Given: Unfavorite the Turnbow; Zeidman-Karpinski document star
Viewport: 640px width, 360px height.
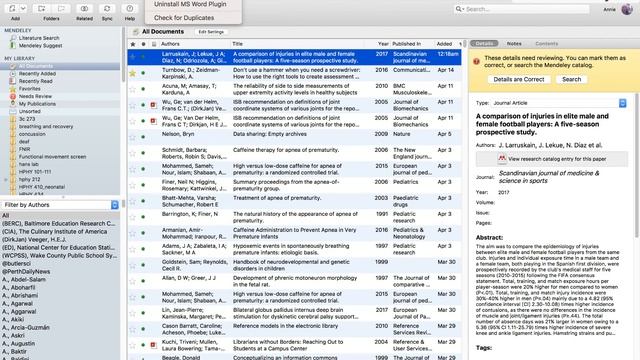Looking at the screenshot, I should click(133, 73).
